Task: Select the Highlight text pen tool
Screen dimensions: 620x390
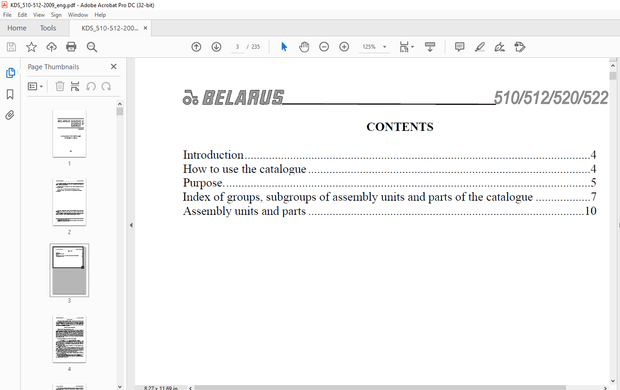Action: coord(480,47)
